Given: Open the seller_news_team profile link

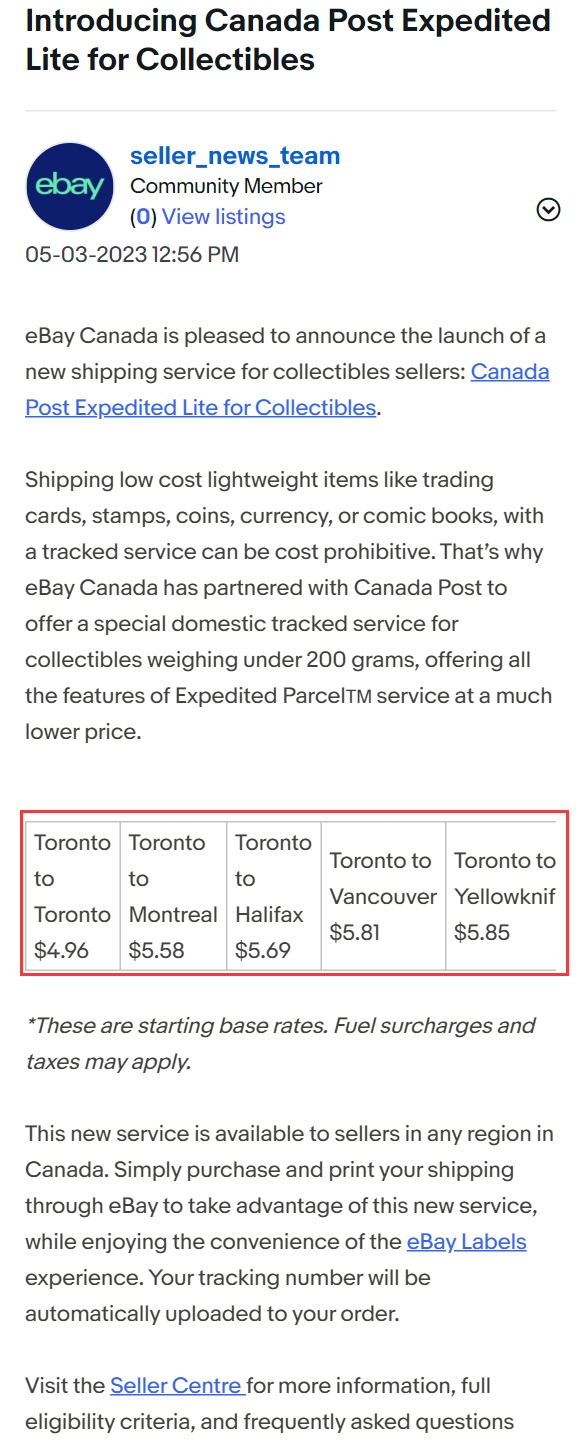Looking at the screenshot, I should tap(235, 156).
